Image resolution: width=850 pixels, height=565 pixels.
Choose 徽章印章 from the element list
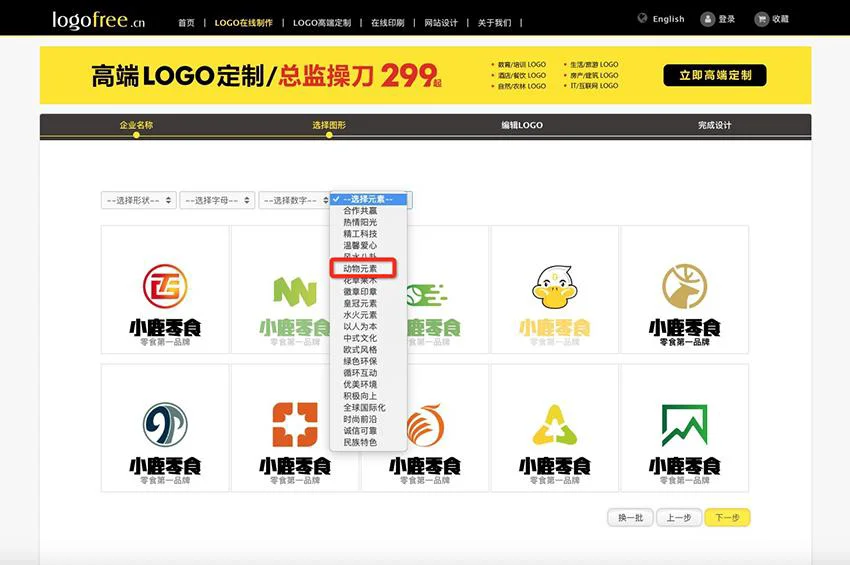(369, 292)
